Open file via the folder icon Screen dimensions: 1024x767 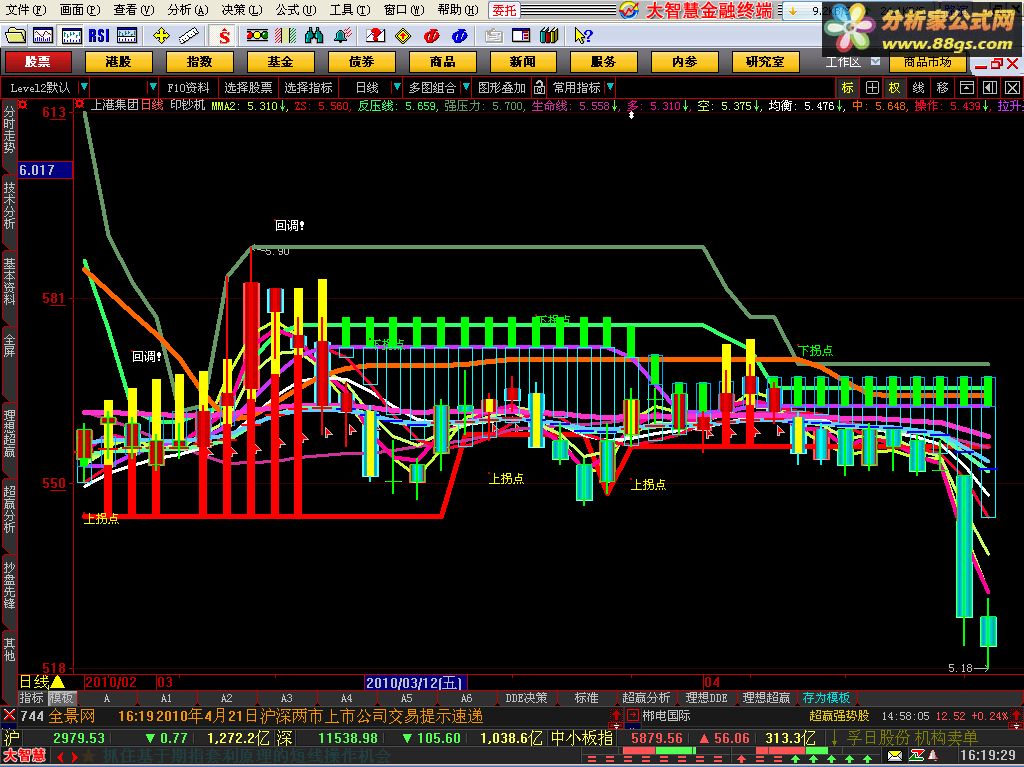[x=15, y=35]
